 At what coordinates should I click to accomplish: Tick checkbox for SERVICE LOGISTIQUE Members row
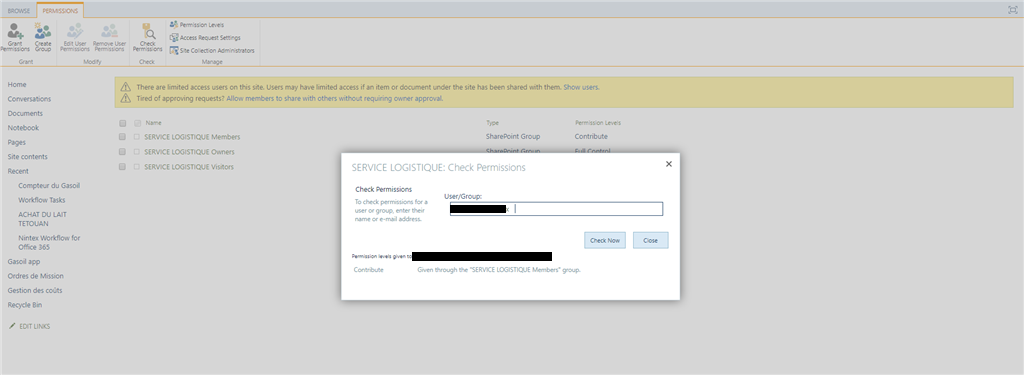123,137
